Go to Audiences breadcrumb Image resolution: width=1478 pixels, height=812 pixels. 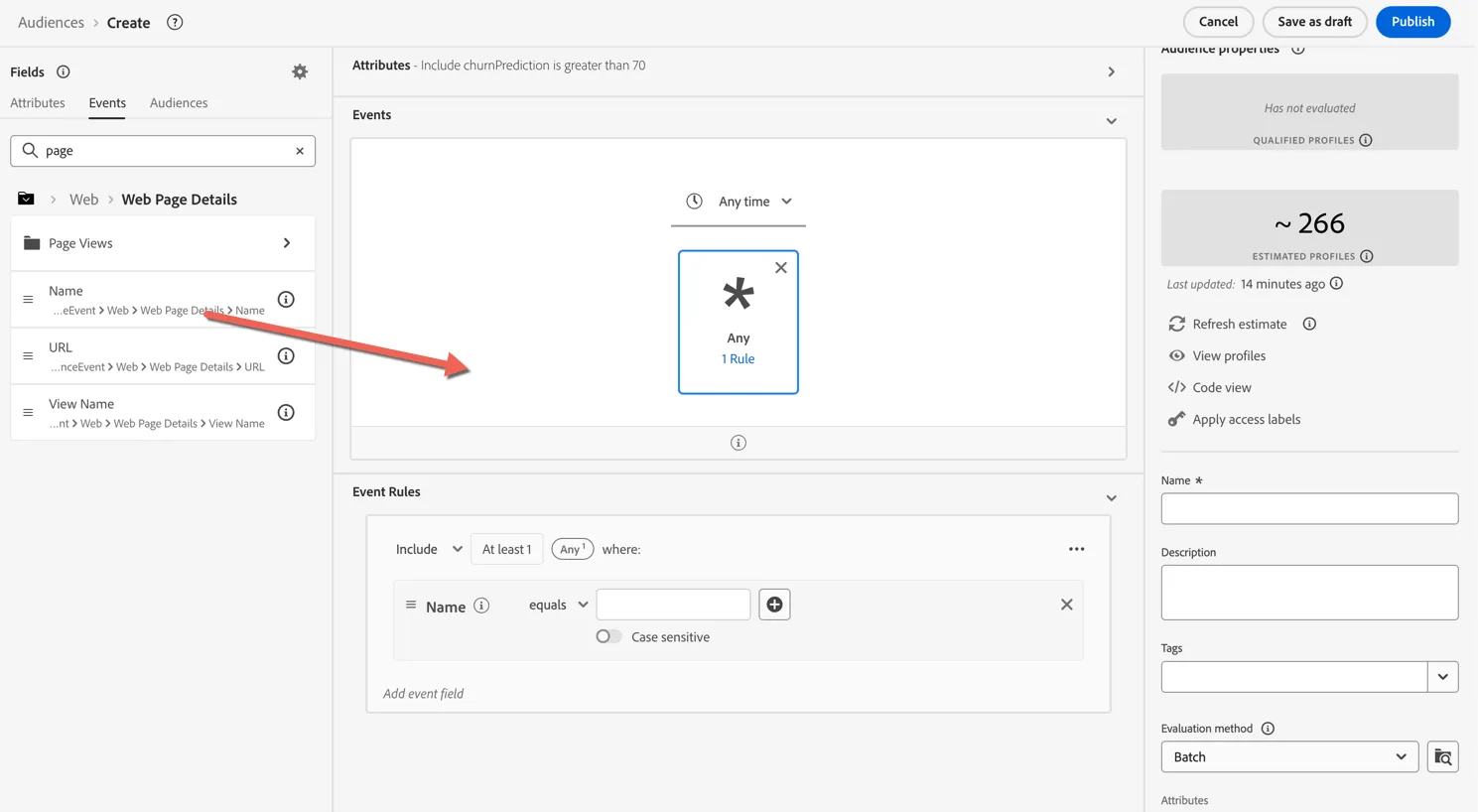click(51, 22)
